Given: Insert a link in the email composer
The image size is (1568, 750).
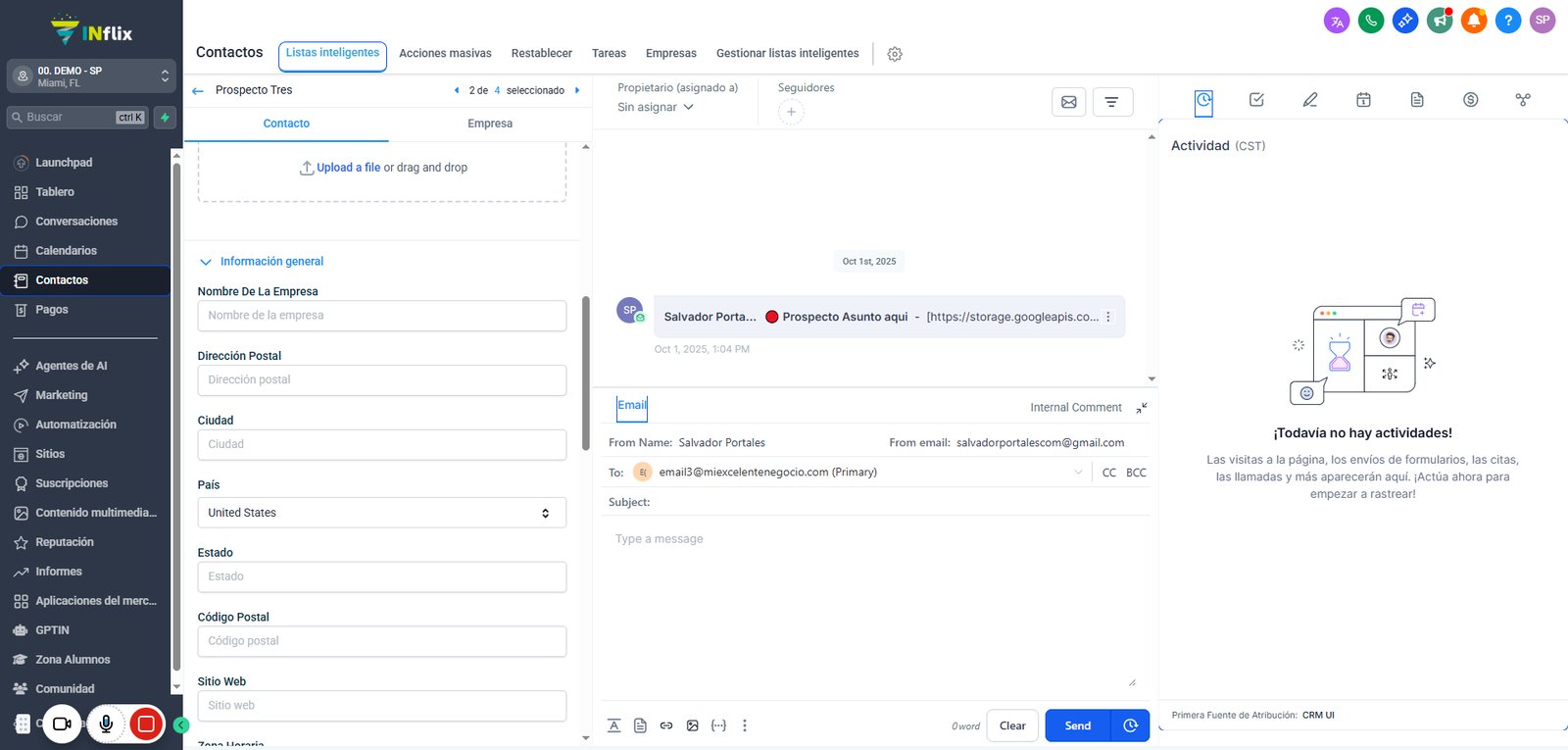Looking at the screenshot, I should [666, 725].
